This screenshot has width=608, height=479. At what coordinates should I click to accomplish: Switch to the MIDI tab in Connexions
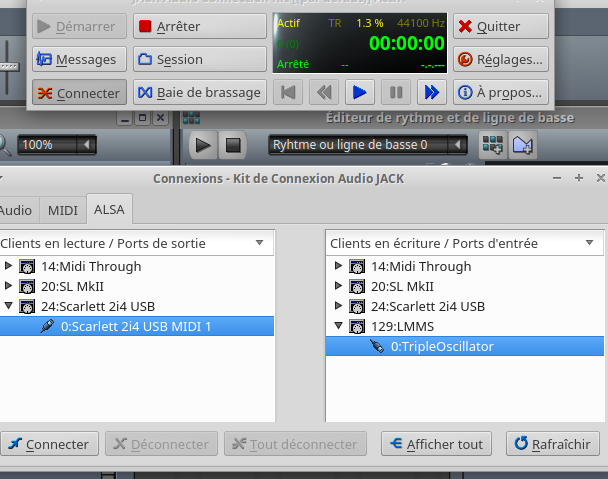tap(63, 210)
